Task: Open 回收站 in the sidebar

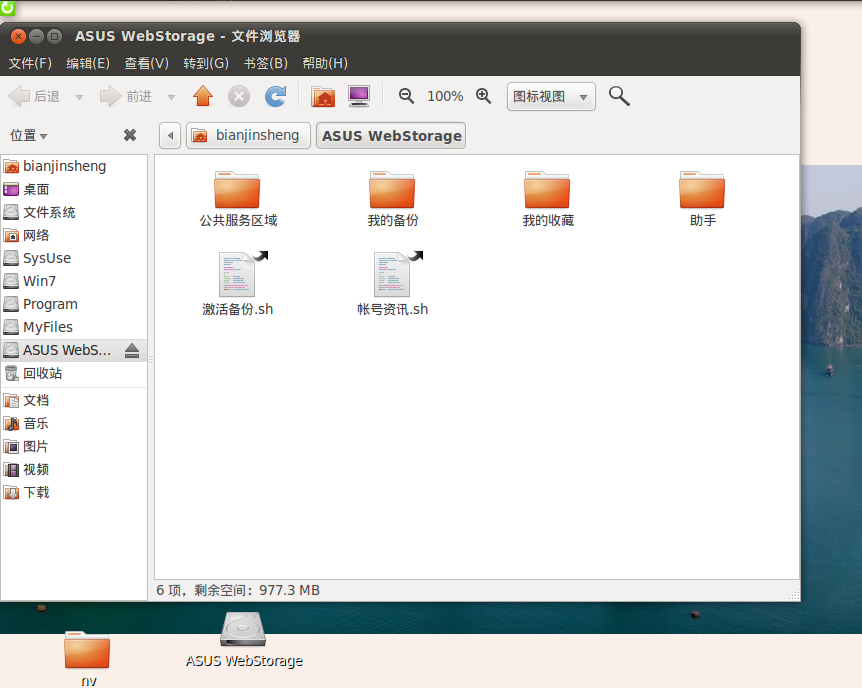Action: coord(74,373)
